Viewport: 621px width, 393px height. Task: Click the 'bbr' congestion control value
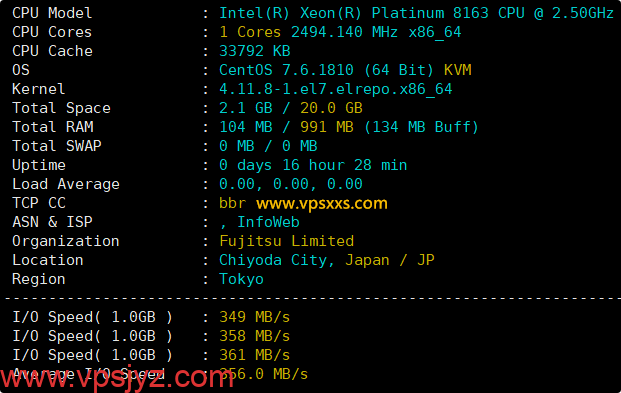pos(232,203)
